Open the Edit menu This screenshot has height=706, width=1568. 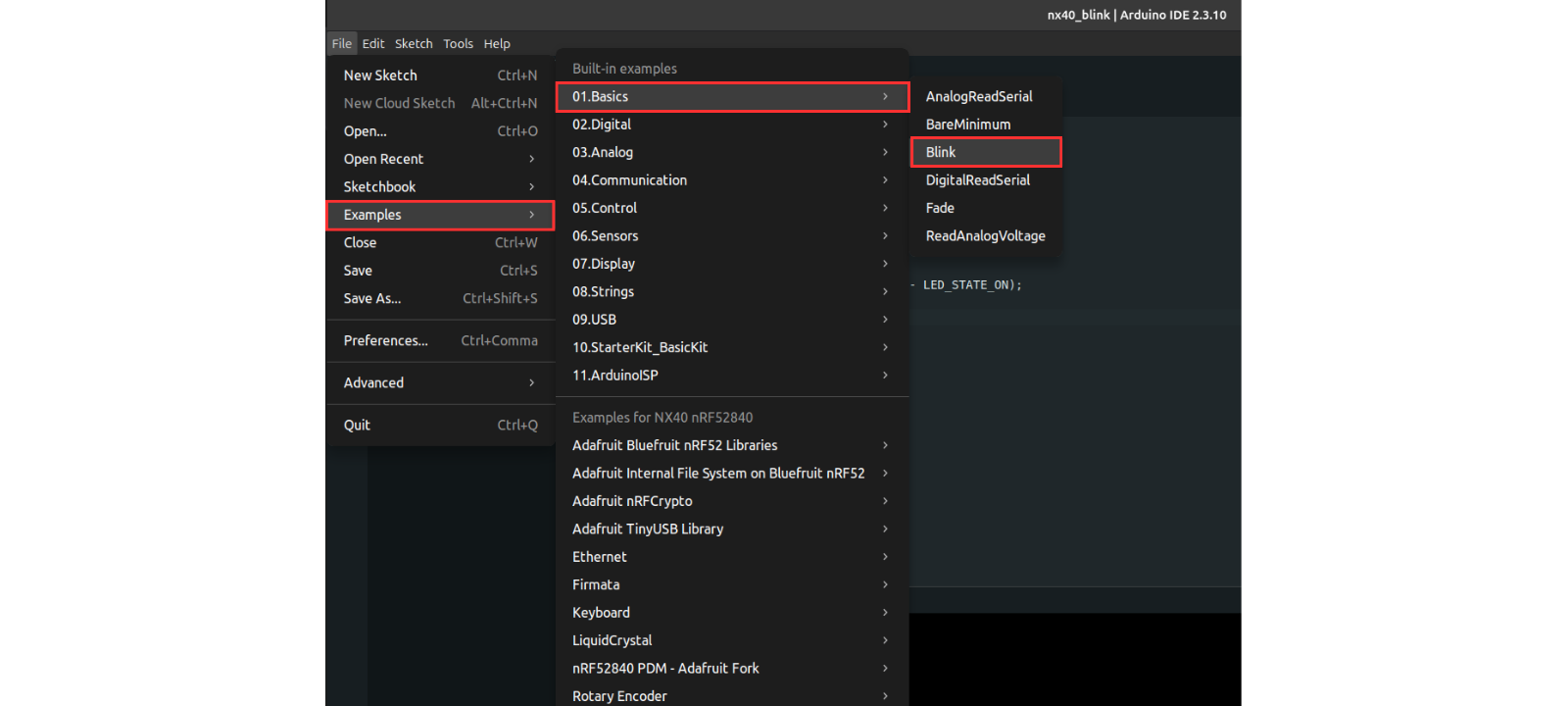(x=373, y=43)
